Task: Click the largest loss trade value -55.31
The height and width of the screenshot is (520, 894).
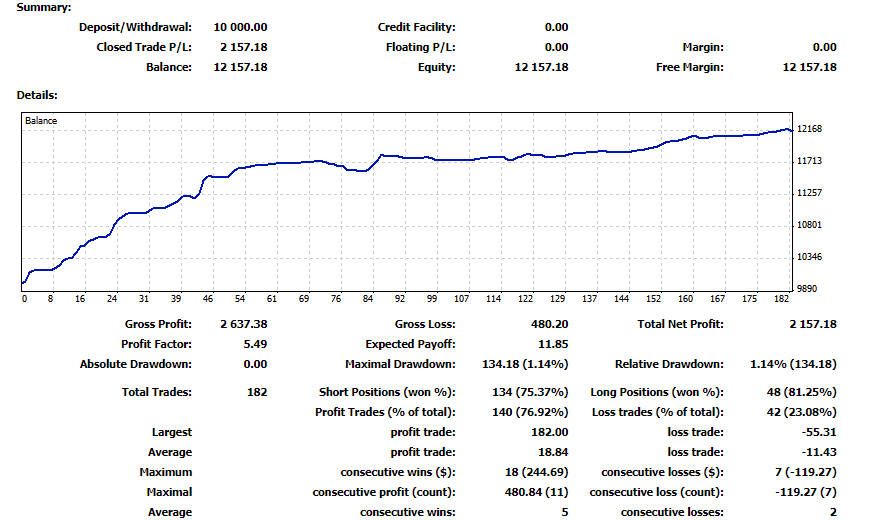Action: (x=819, y=432)
